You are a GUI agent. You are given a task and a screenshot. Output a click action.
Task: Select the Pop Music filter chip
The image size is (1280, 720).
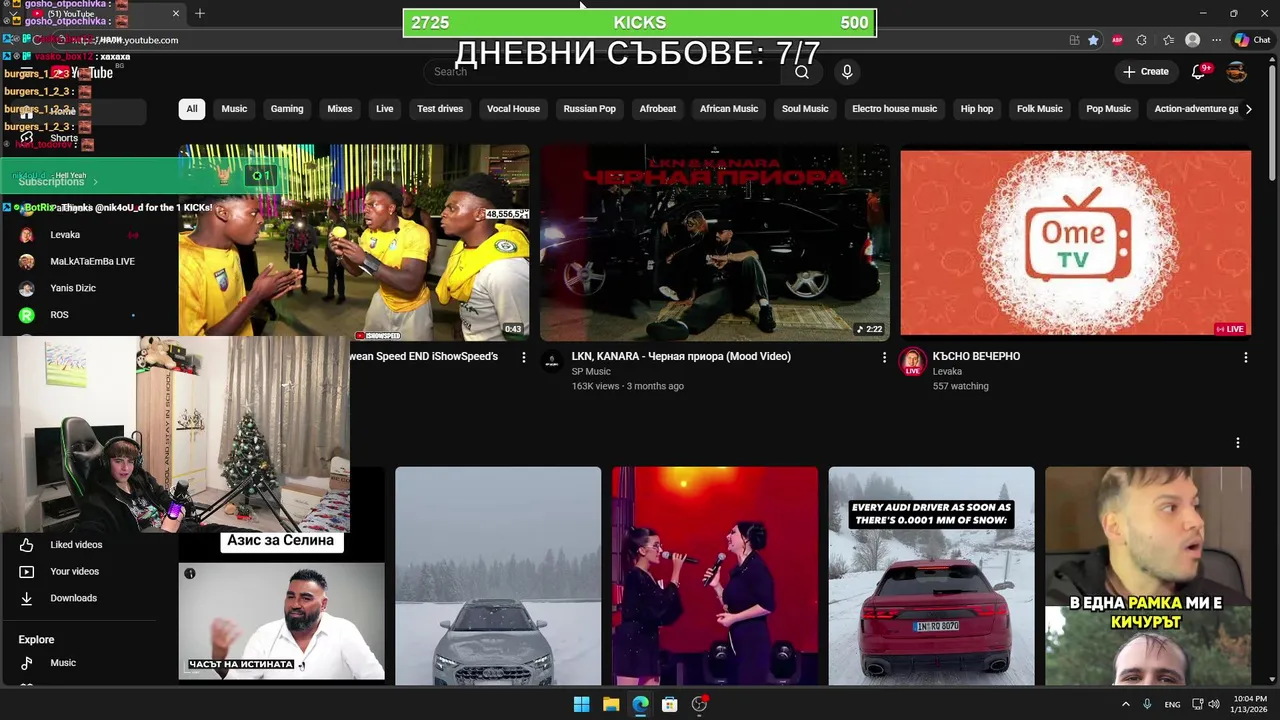point(1109,109)
